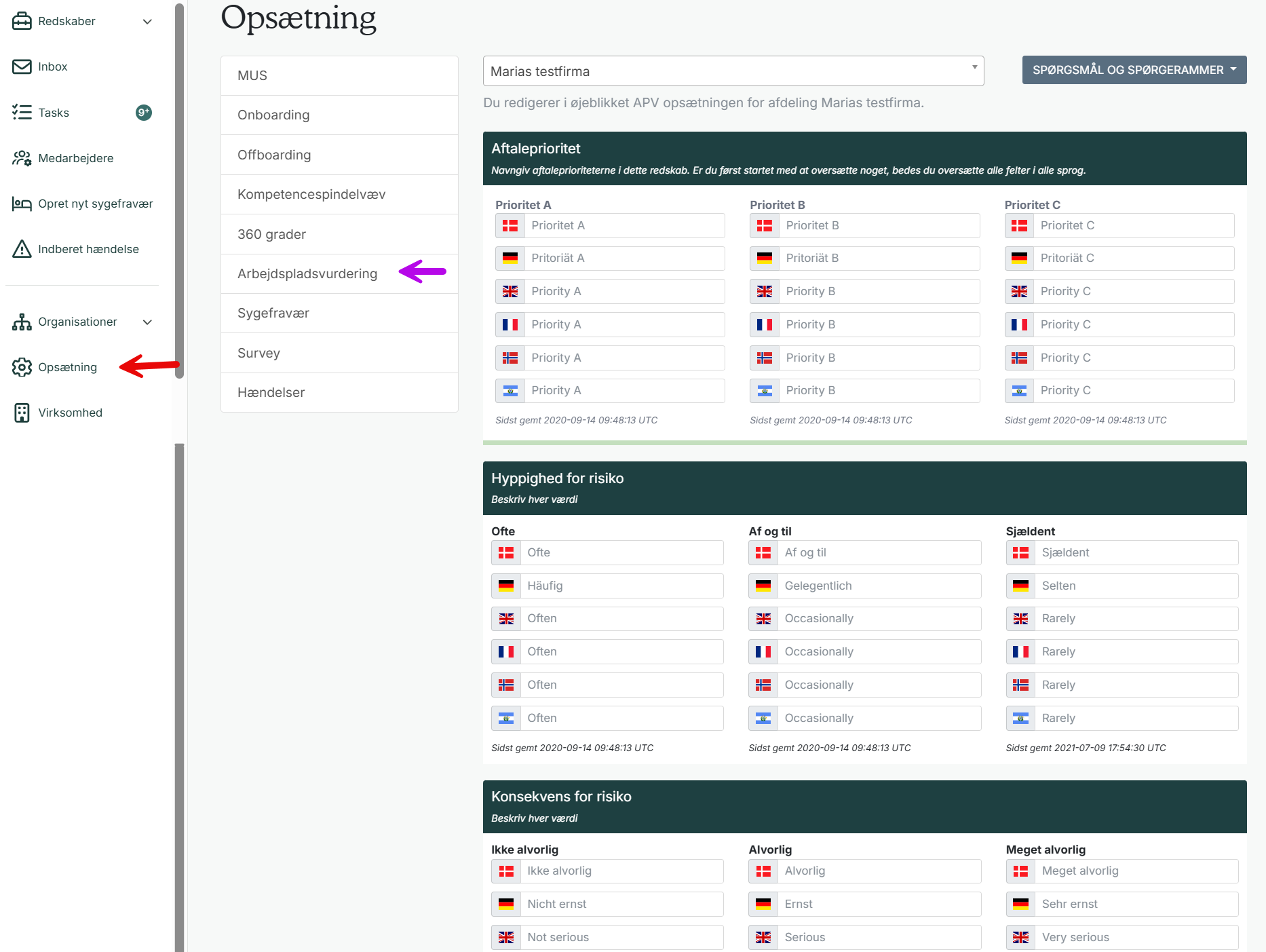This screenshot has width=1266, height=952.
Task: Click the Häufig text field
Action: tap(621, 586)
